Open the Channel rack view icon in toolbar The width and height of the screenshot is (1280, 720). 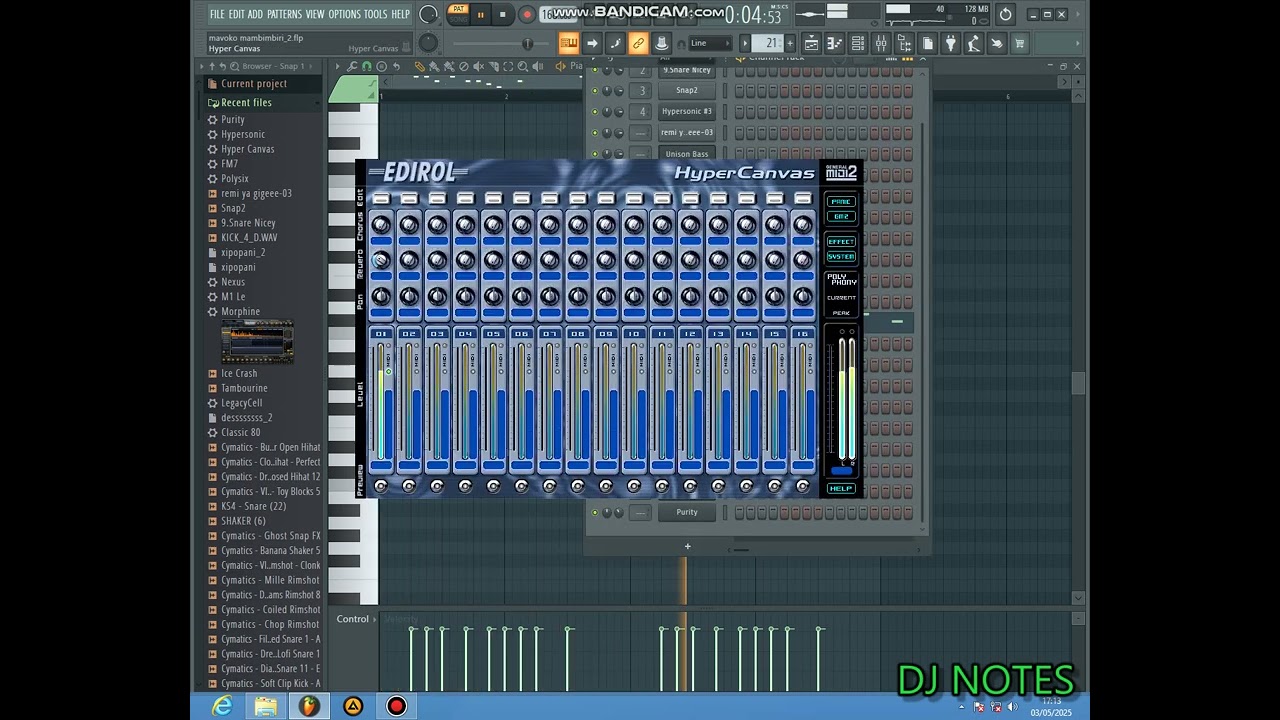click(858, 43)
